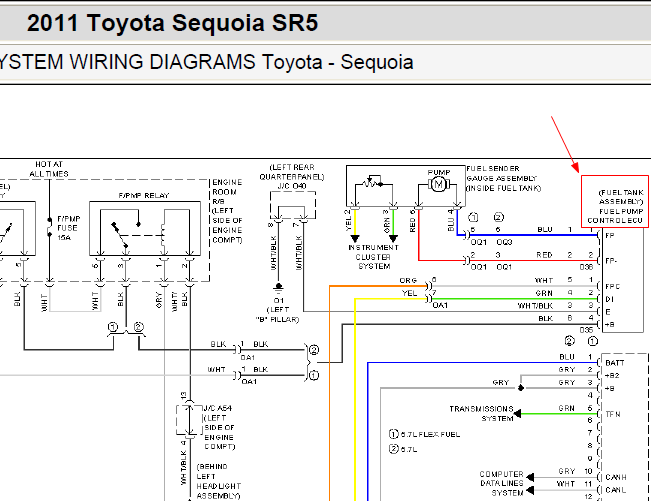
Task: Click the "BLU 4" vertical wire label
Action: 450,220
